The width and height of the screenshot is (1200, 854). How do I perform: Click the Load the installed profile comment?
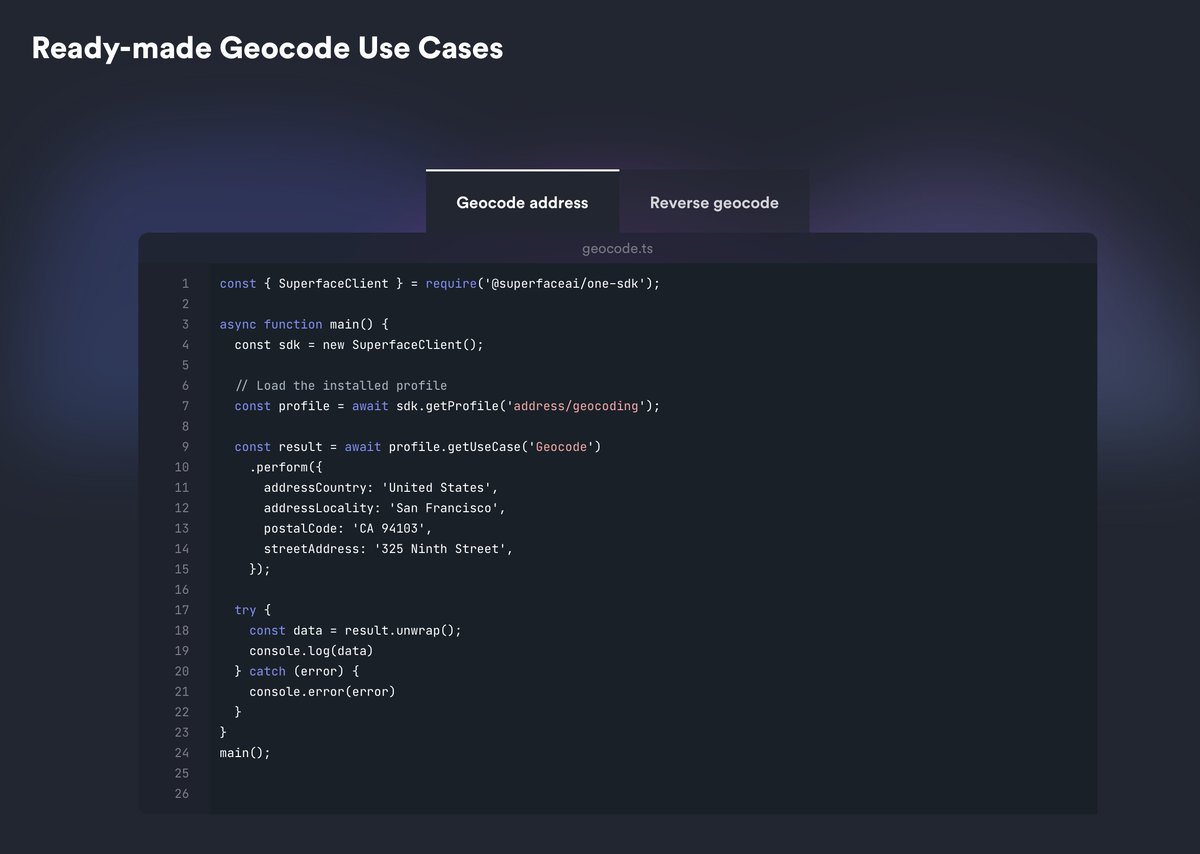click(x=341, y=385)
